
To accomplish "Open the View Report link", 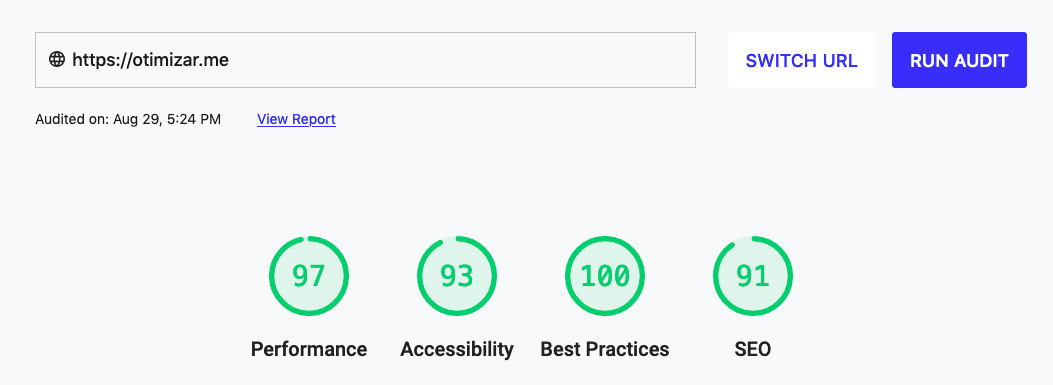I will pyautogui.click(x=296, y=120).
